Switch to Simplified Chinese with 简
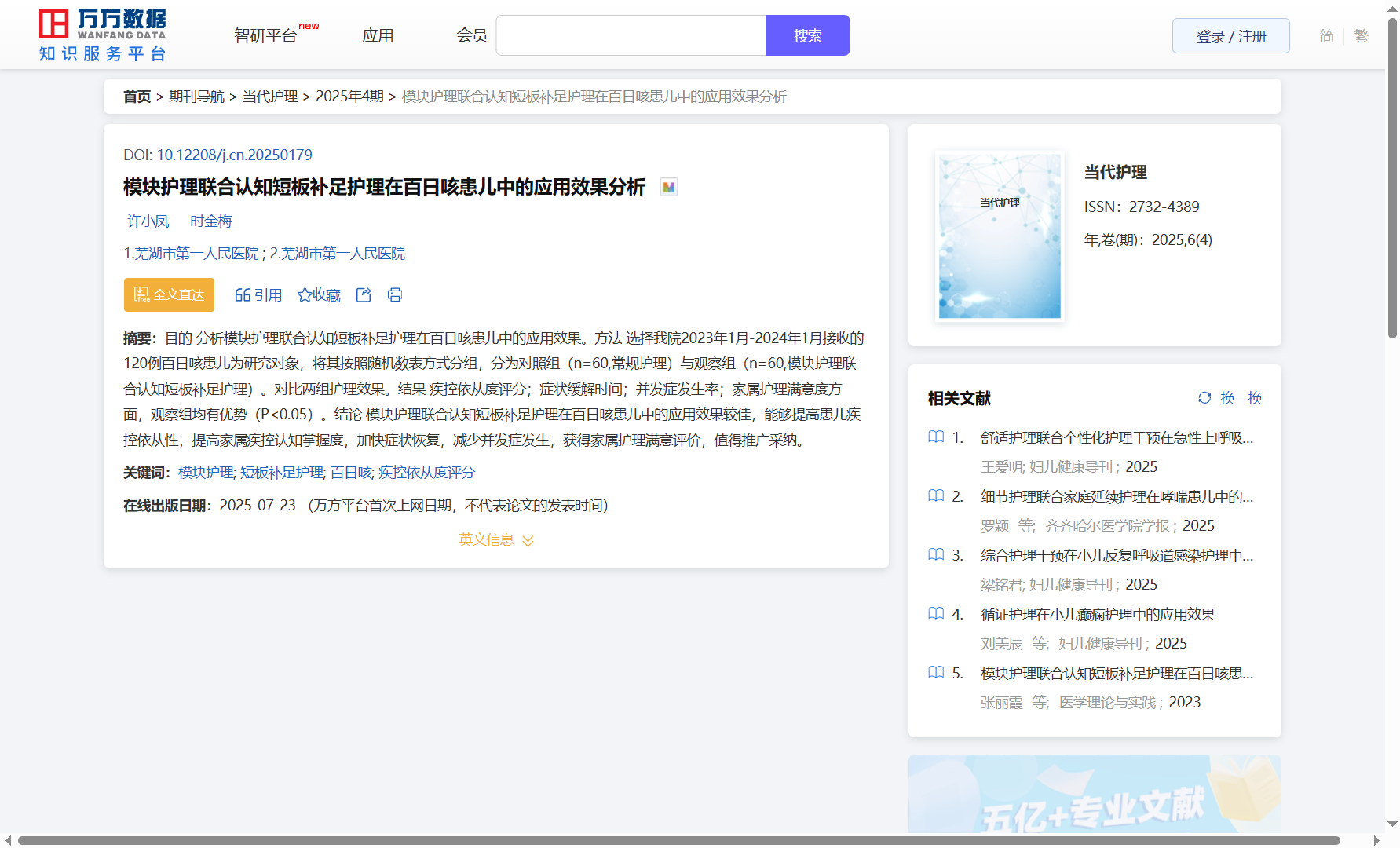The image size is (1400, 848). point(1326,36)
